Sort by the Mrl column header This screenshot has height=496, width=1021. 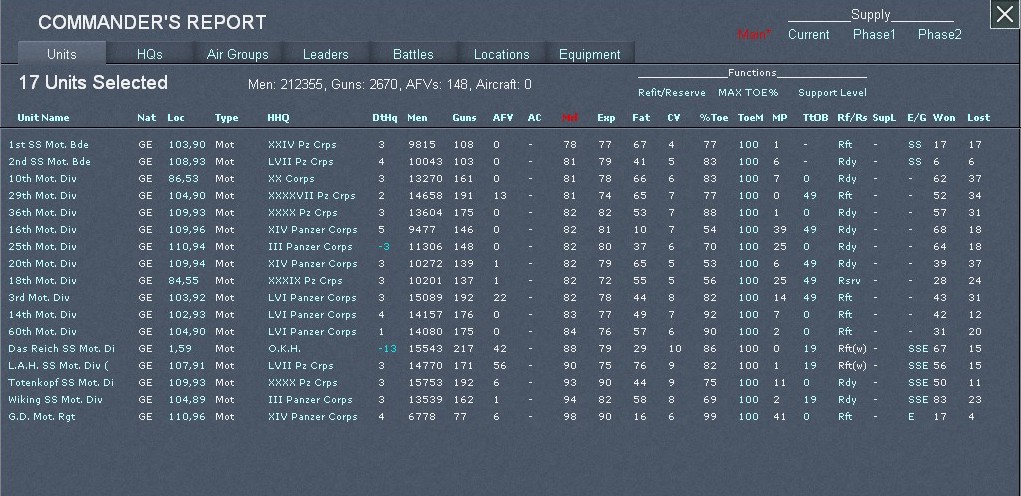[x=570, y=118]
